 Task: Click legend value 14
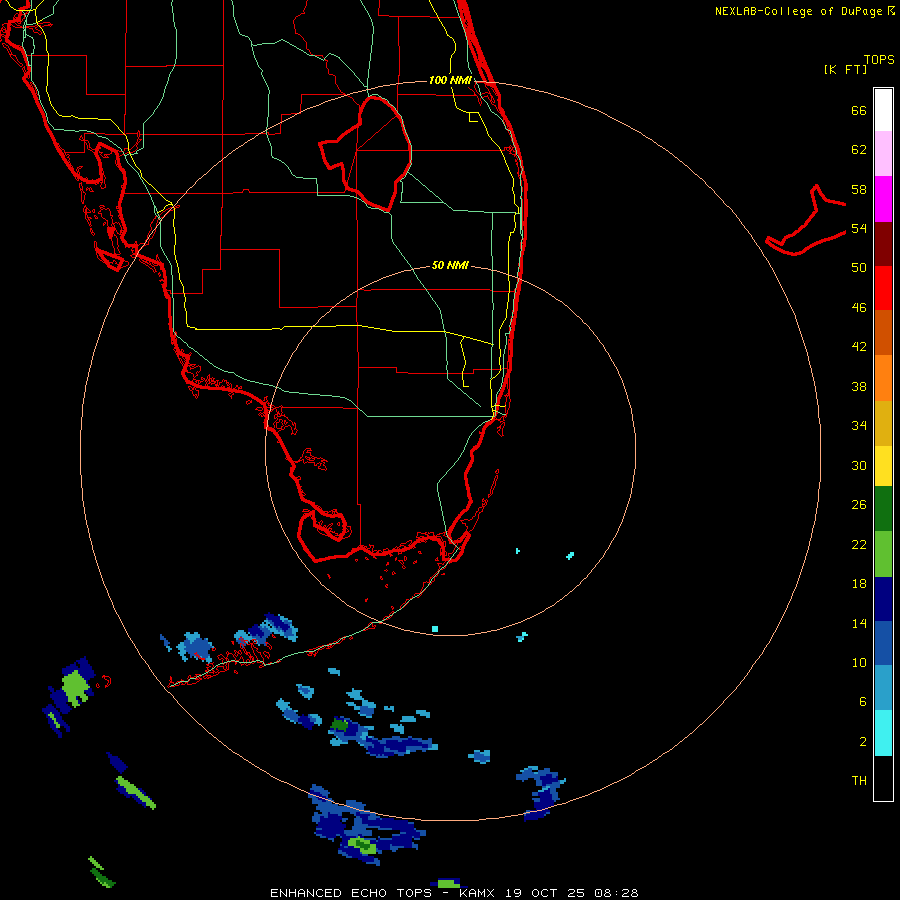tap(859, 623)
